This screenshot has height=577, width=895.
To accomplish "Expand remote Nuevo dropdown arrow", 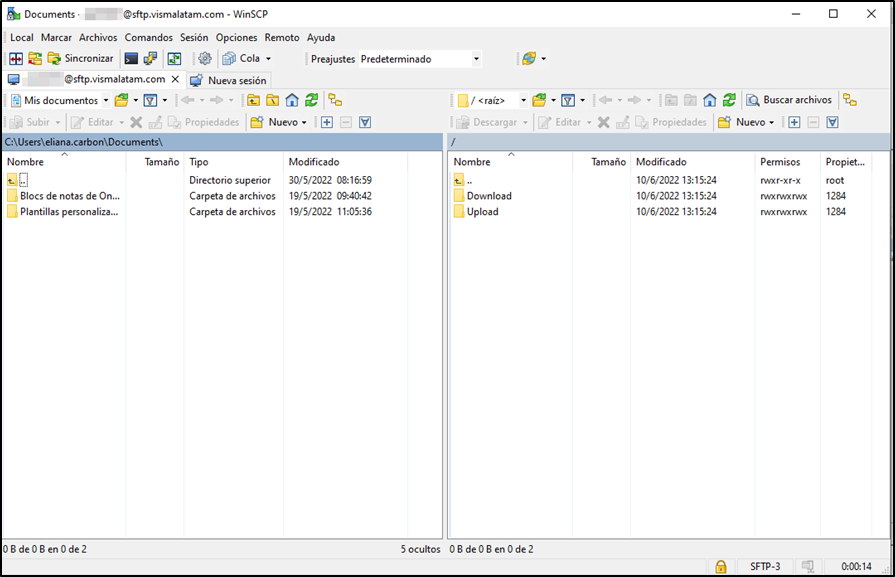I will [771, 123].
